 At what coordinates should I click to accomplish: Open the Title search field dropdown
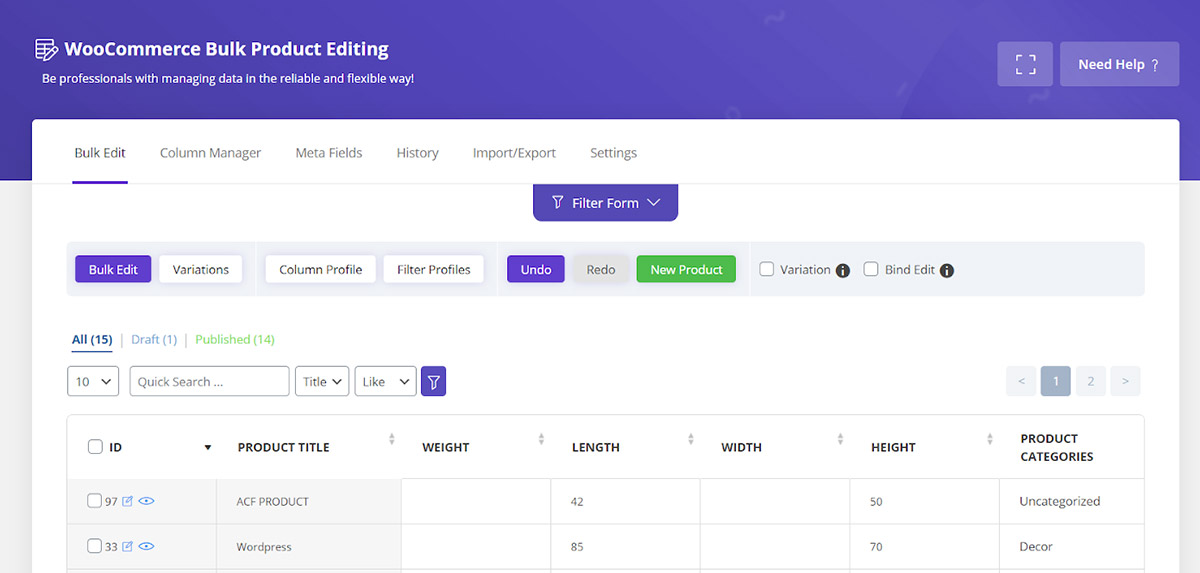[x=322, y=381]
